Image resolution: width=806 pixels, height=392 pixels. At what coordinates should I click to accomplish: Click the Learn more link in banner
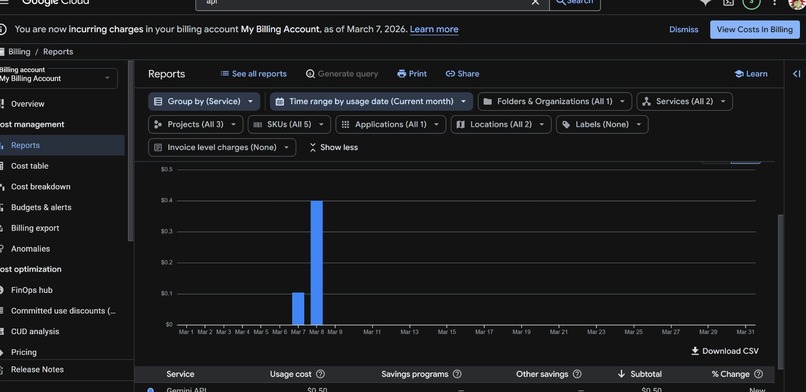pyautogui.click(x=434, y=29)
